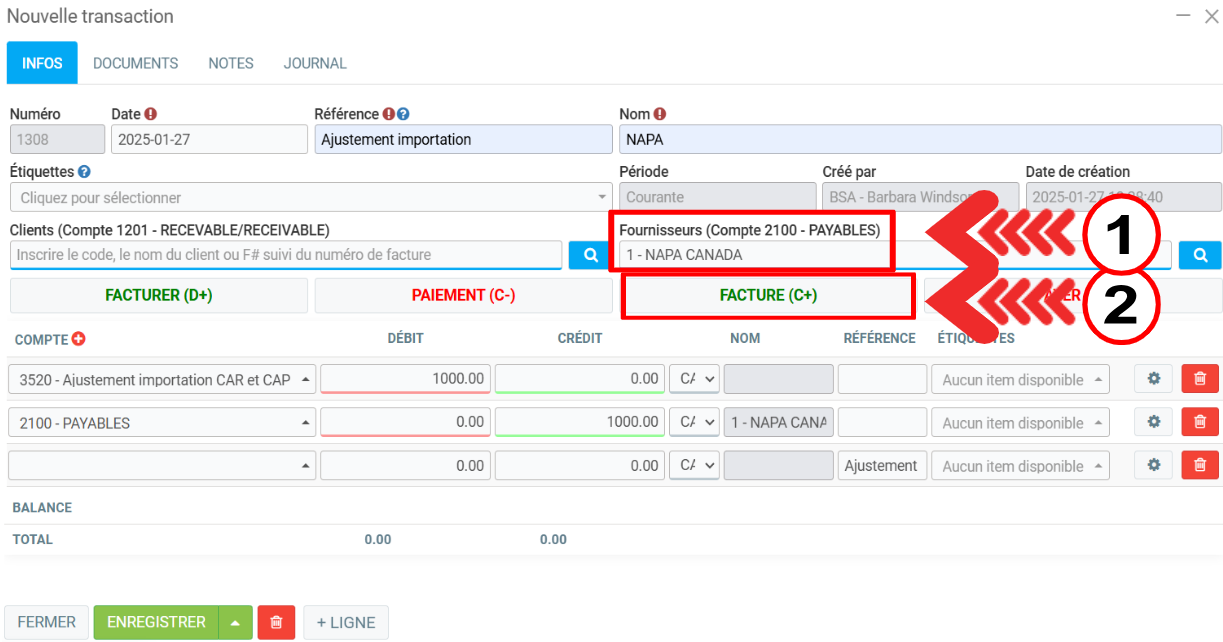The width and height of the screenshot is (1223, 642).
Task: Open the Étiquettes 'Cliquez pour sélectionner' dropdown
Action: [x=310, y=198]
